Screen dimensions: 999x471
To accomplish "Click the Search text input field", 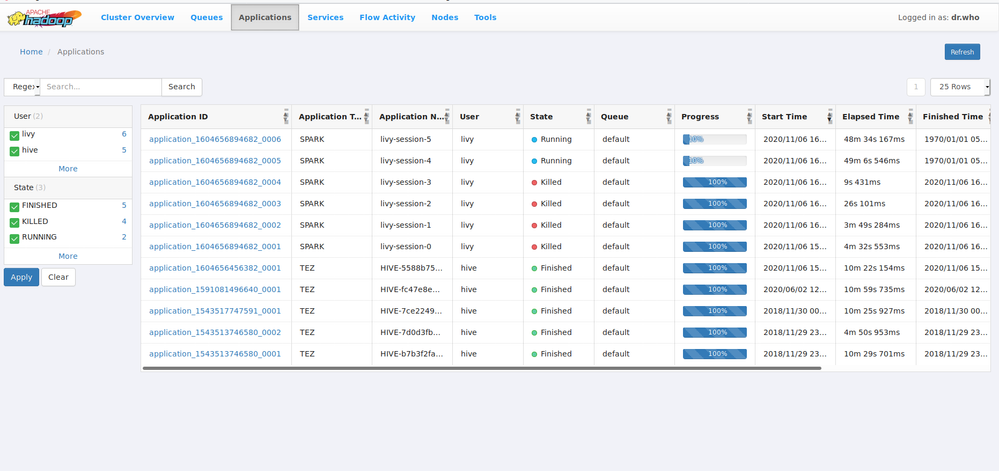I will pos(101,87).
